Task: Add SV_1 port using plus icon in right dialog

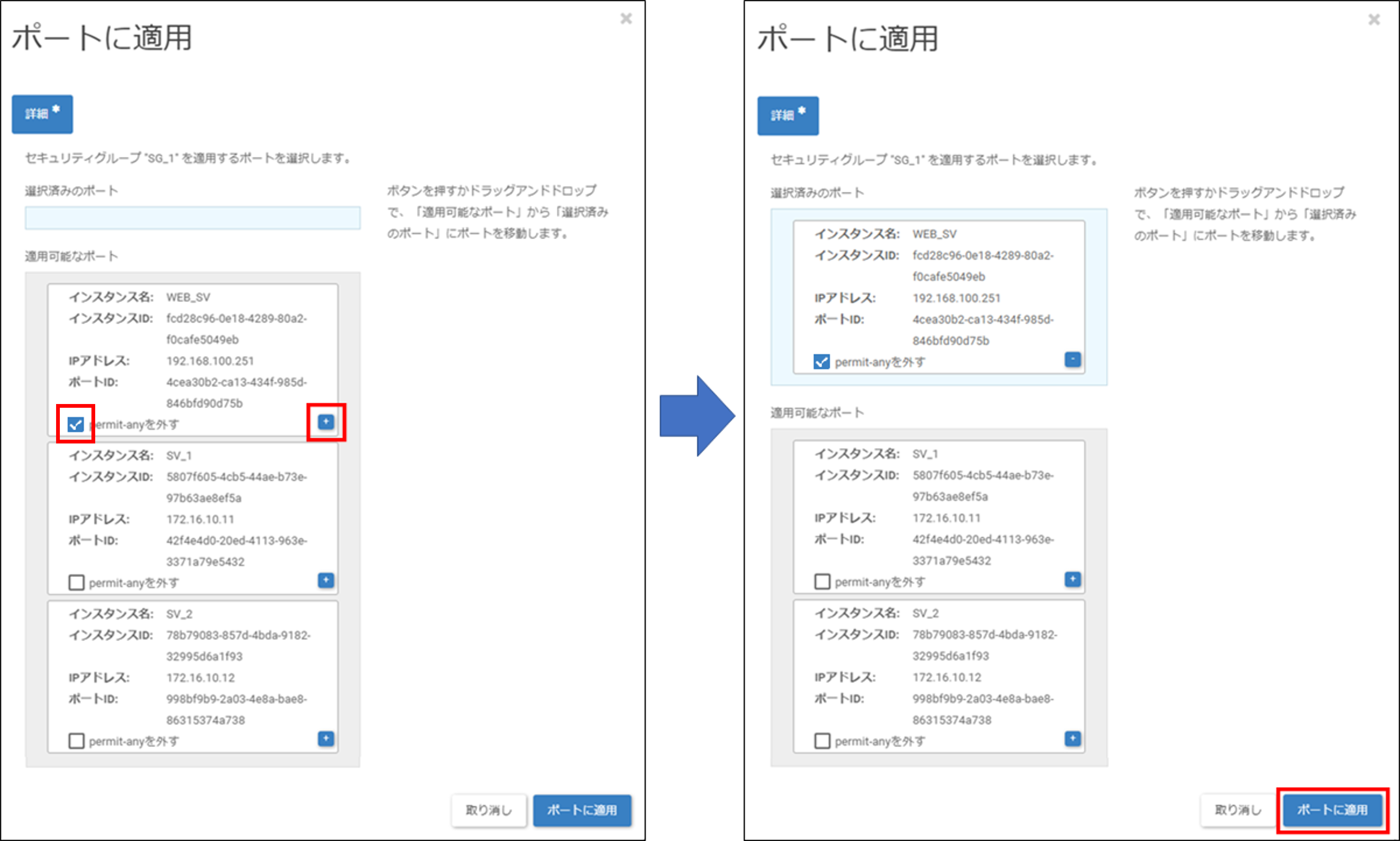Action: [1072, 579]
